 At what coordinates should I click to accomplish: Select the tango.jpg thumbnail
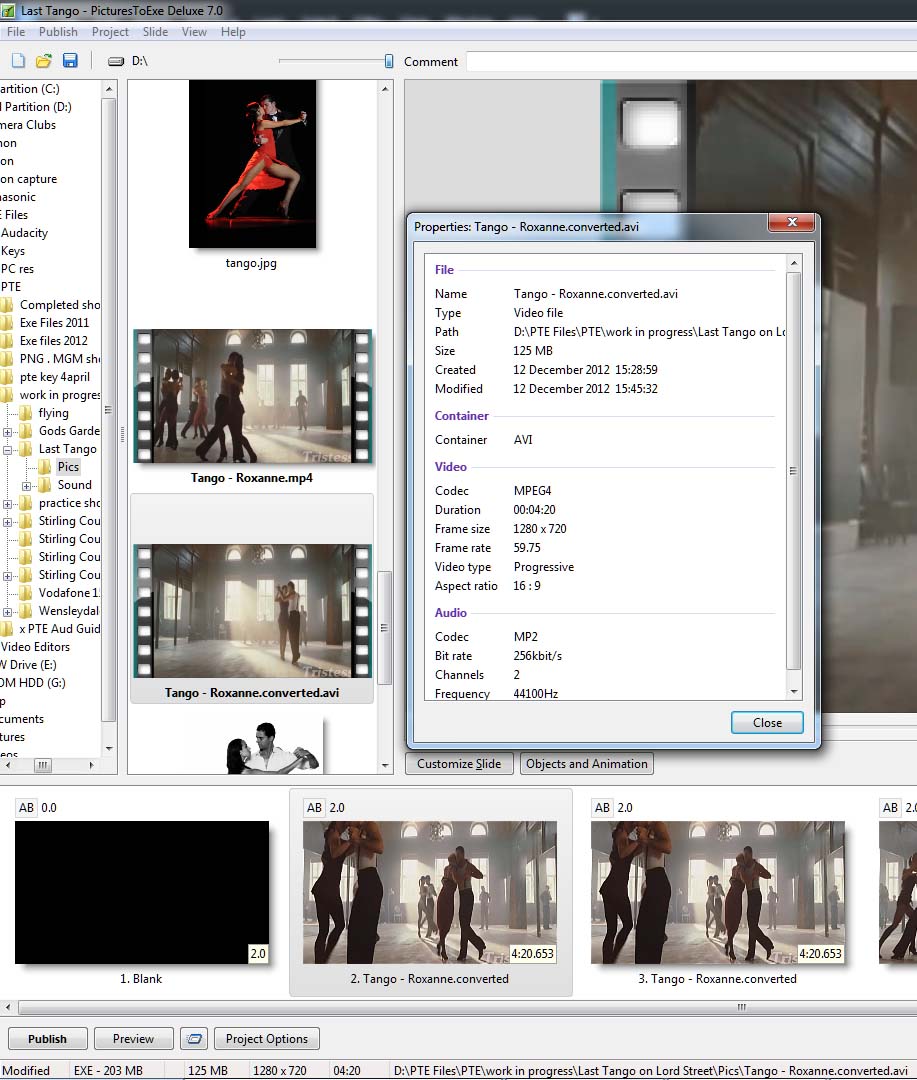[252, 164]
